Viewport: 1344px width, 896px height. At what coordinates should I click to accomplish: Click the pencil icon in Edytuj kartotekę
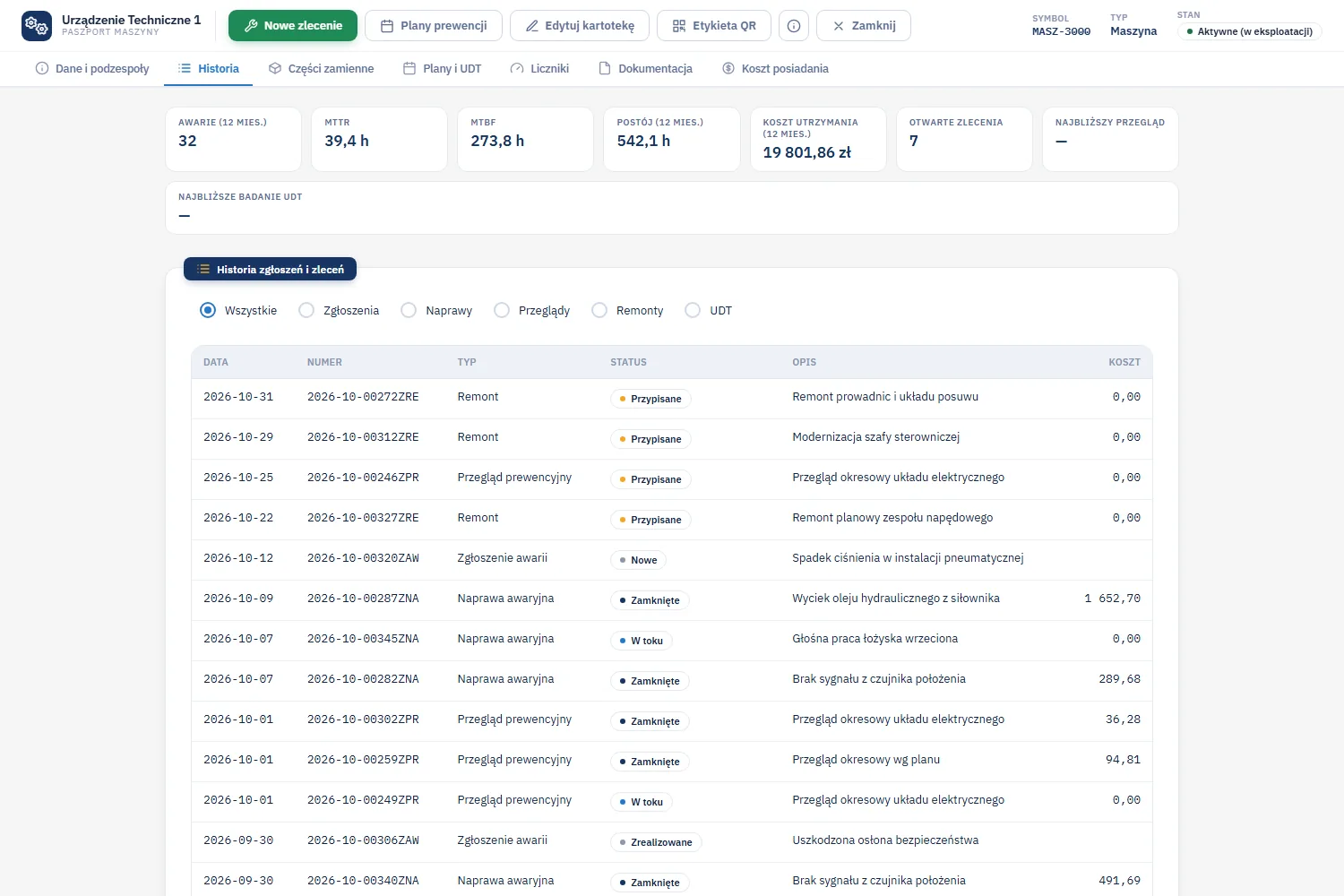click(x=532, y=26)
